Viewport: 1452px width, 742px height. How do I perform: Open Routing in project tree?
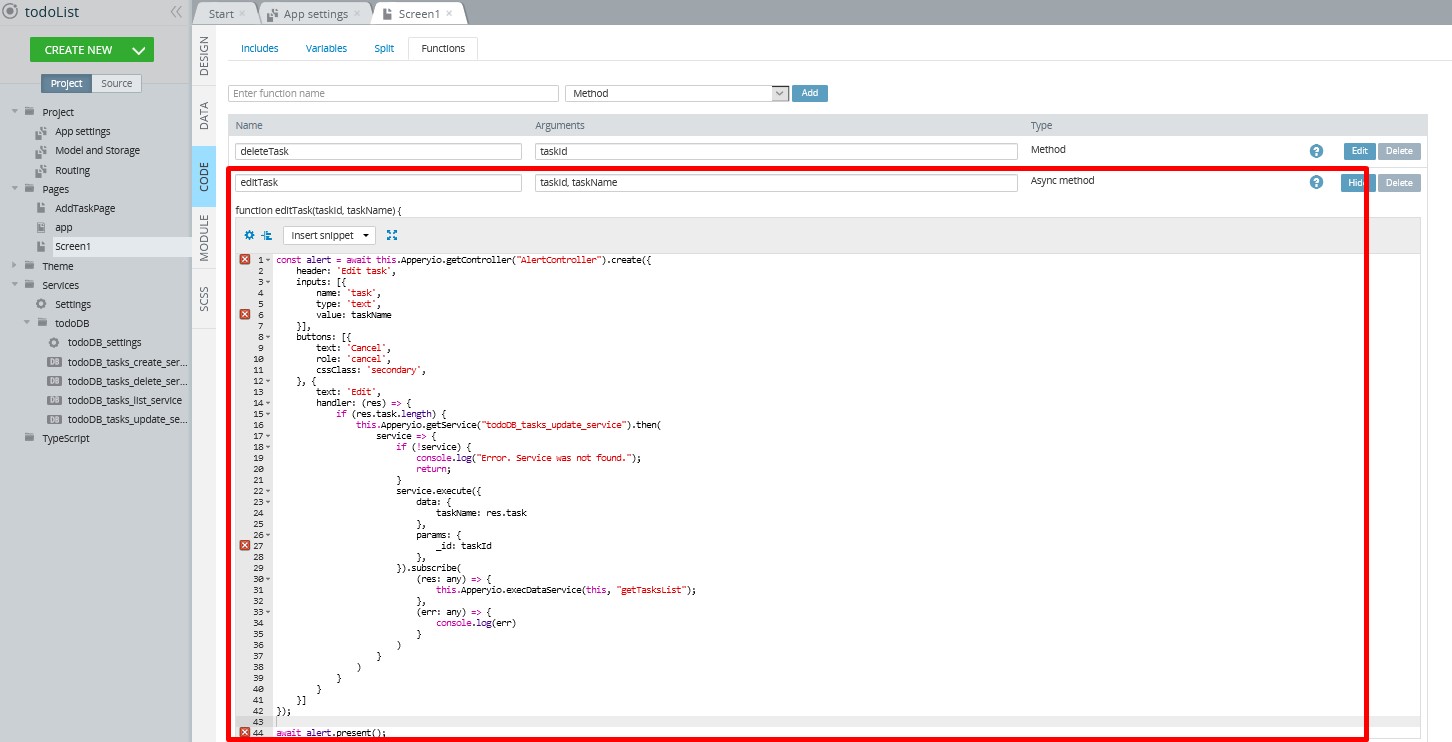point(72,170)
